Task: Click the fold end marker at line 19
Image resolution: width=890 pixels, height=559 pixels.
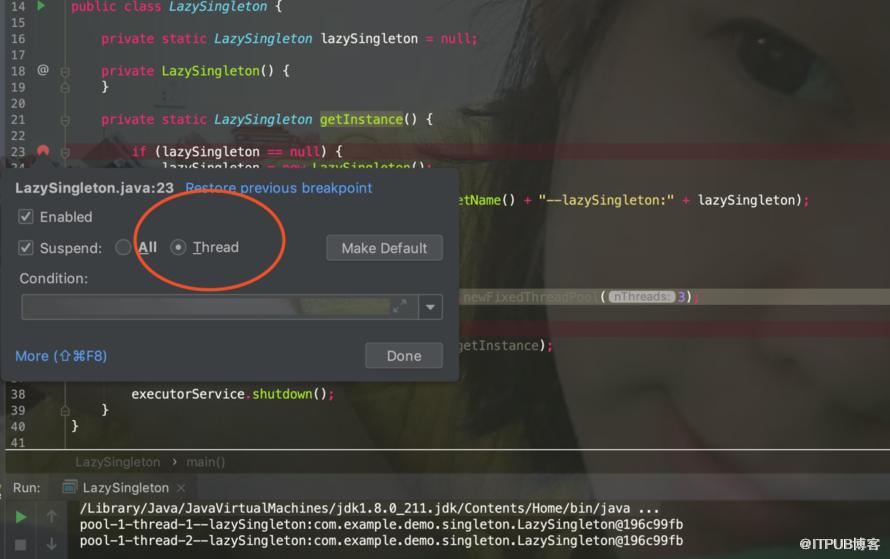Action: [65, 88]
